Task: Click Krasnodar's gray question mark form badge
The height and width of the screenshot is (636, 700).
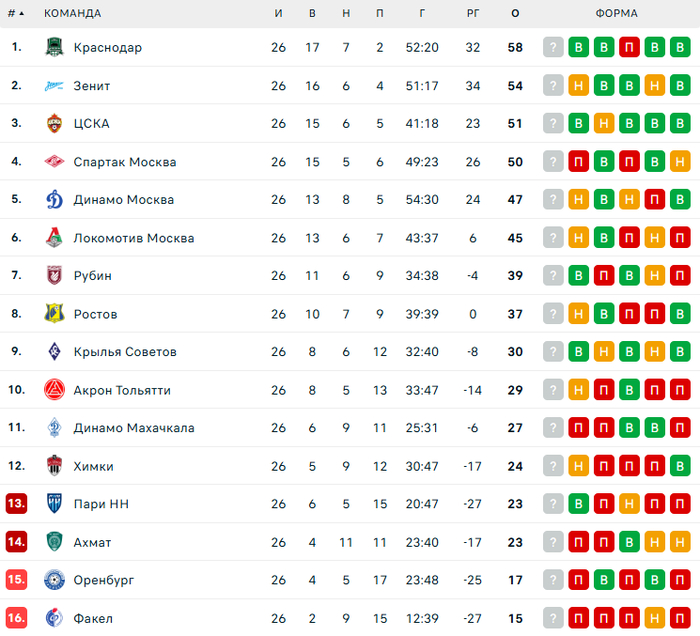Action: (x=553, y=47)
